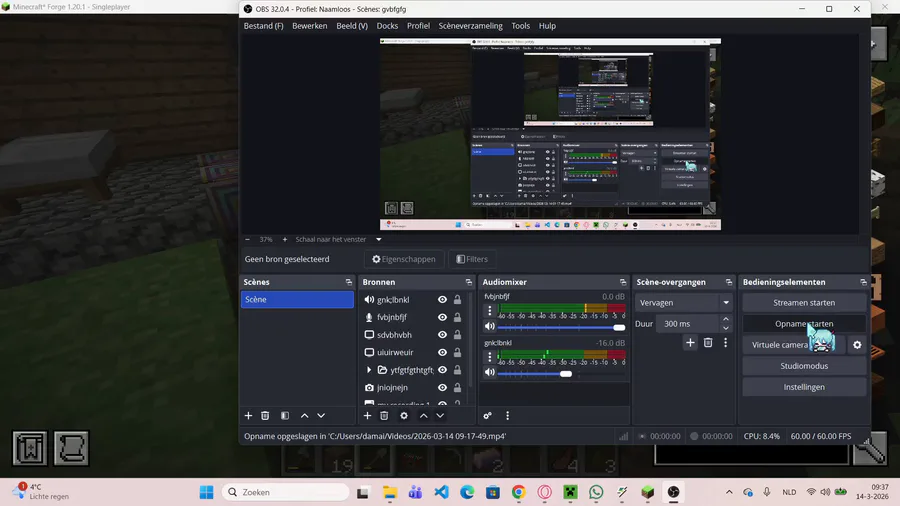The height and width of the screenshot is (506, 900).
Task: Click Opname starten button
Action: 804,324
